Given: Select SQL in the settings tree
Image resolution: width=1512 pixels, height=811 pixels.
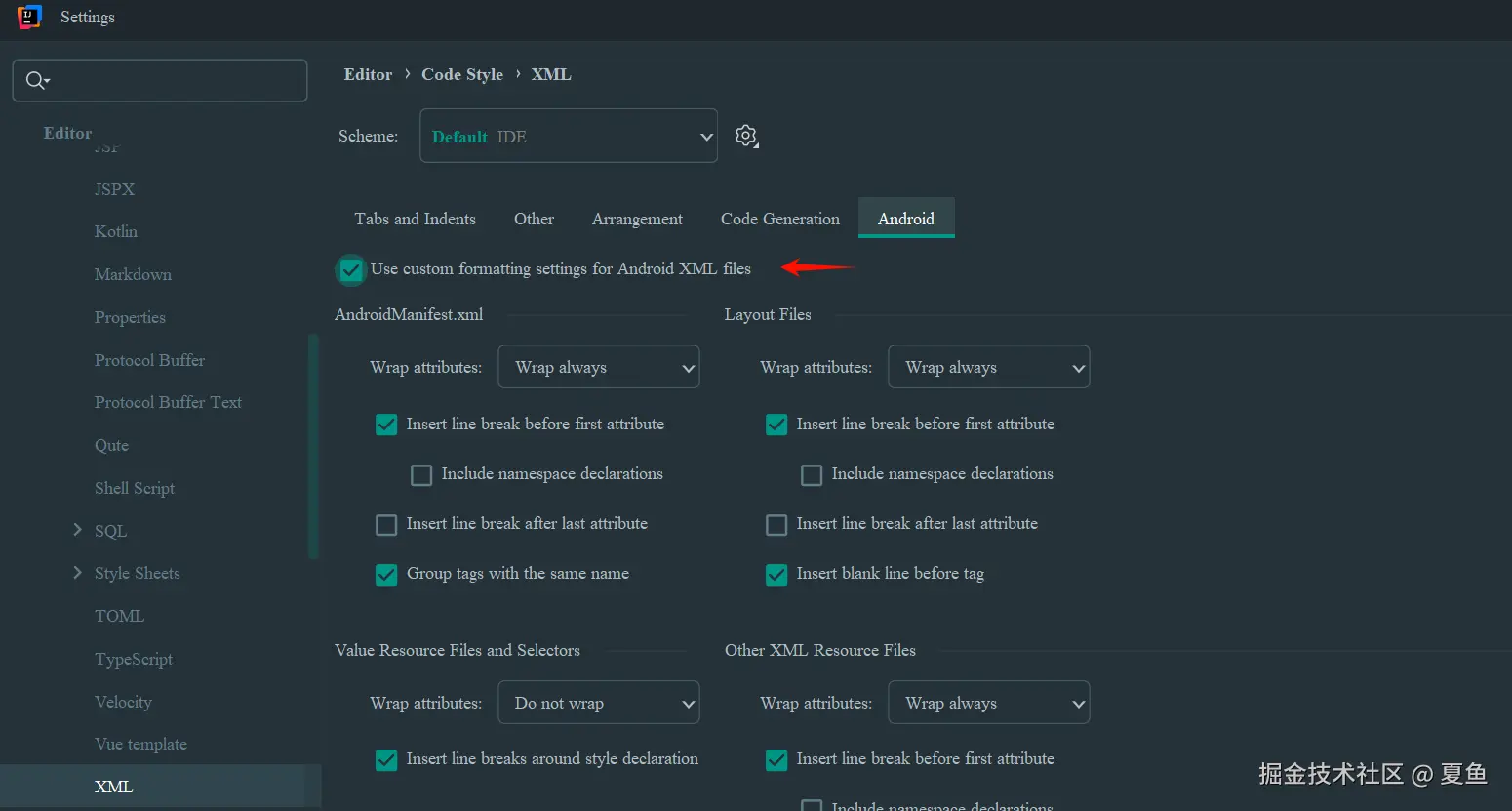Looking at the screenshot, I should pyautogui.click(x=110, y=531).
